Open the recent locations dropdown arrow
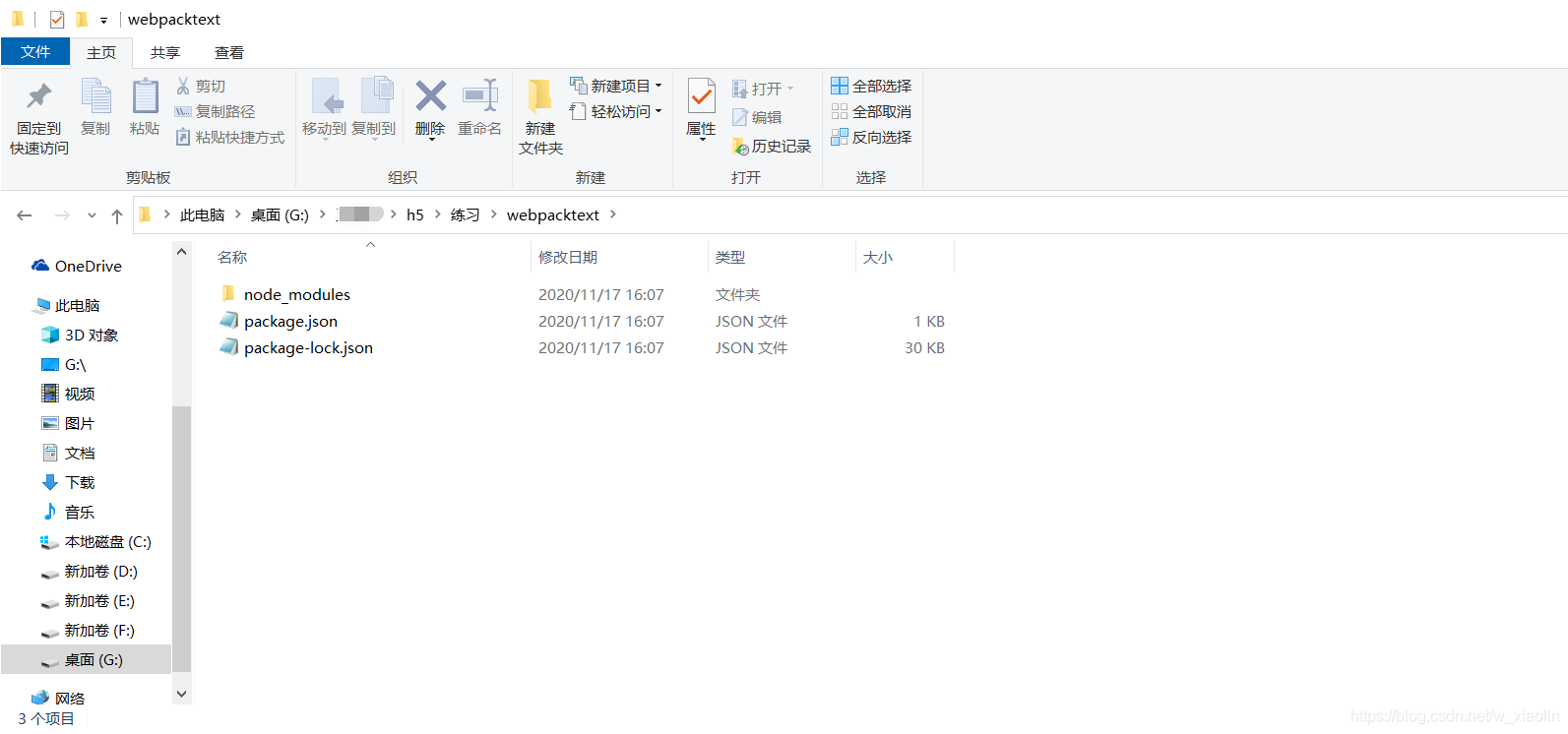This screenshot has height=734, width=1568. click(x=92, y=215)
